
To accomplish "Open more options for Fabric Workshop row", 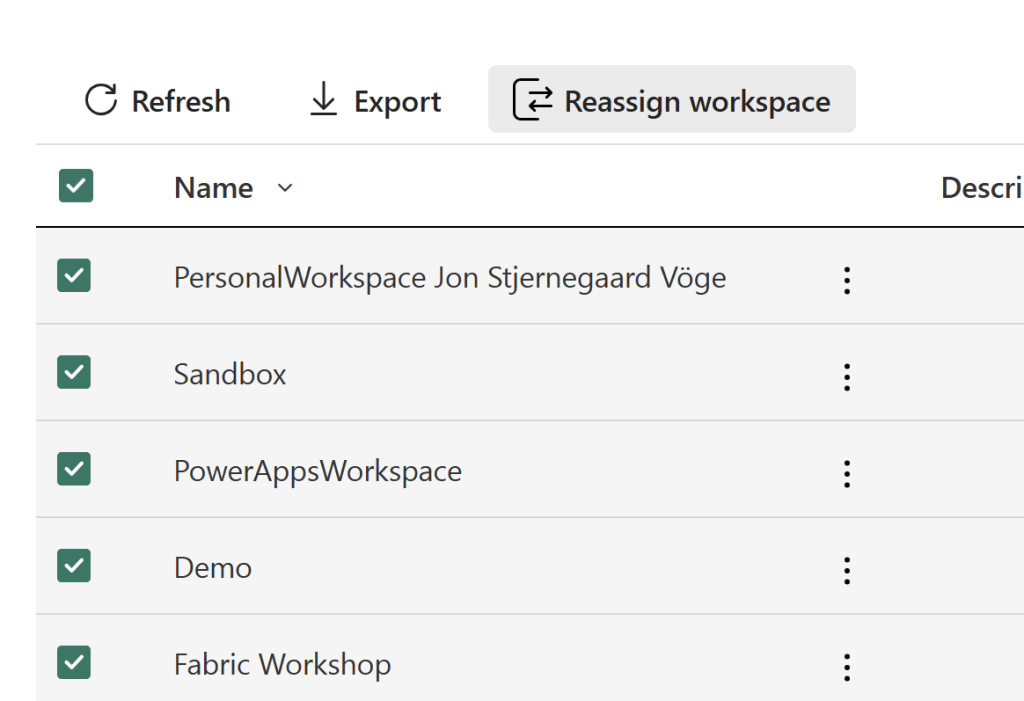I will click(x=847, y=666).
